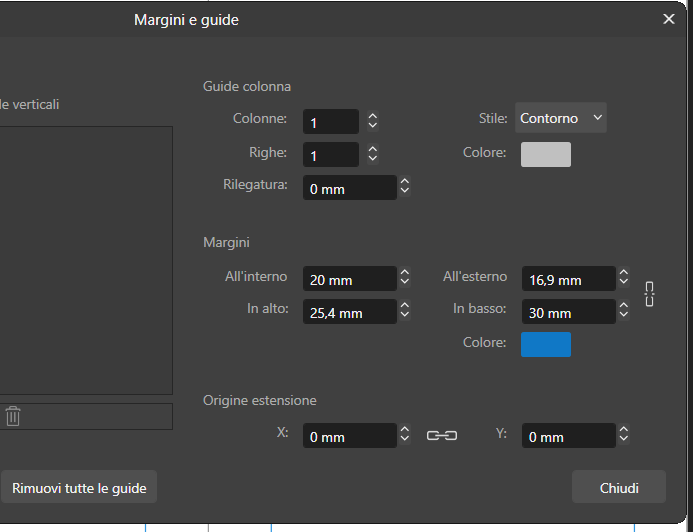
Task: Increase In basso margin with up arrow
Action: click(624, 306)
